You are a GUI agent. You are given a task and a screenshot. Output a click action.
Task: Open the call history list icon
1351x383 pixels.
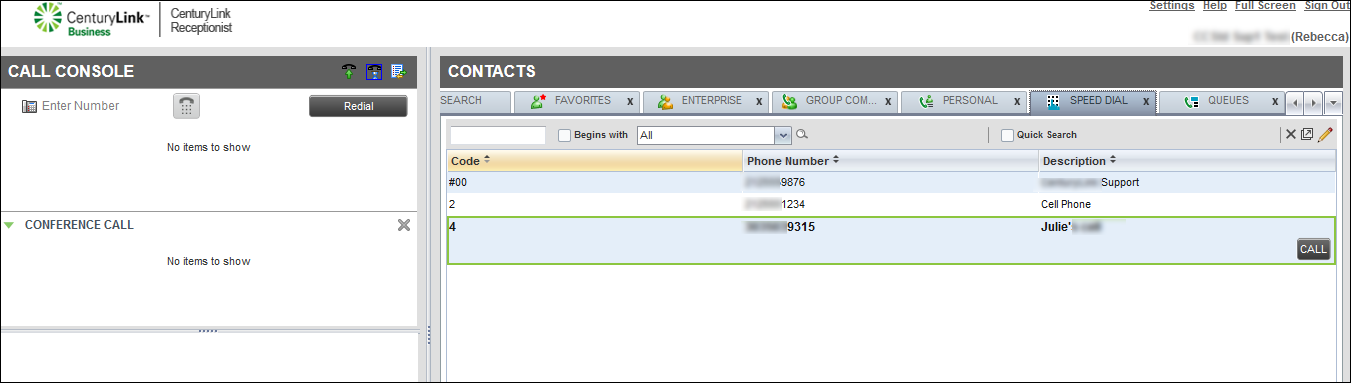399,71
